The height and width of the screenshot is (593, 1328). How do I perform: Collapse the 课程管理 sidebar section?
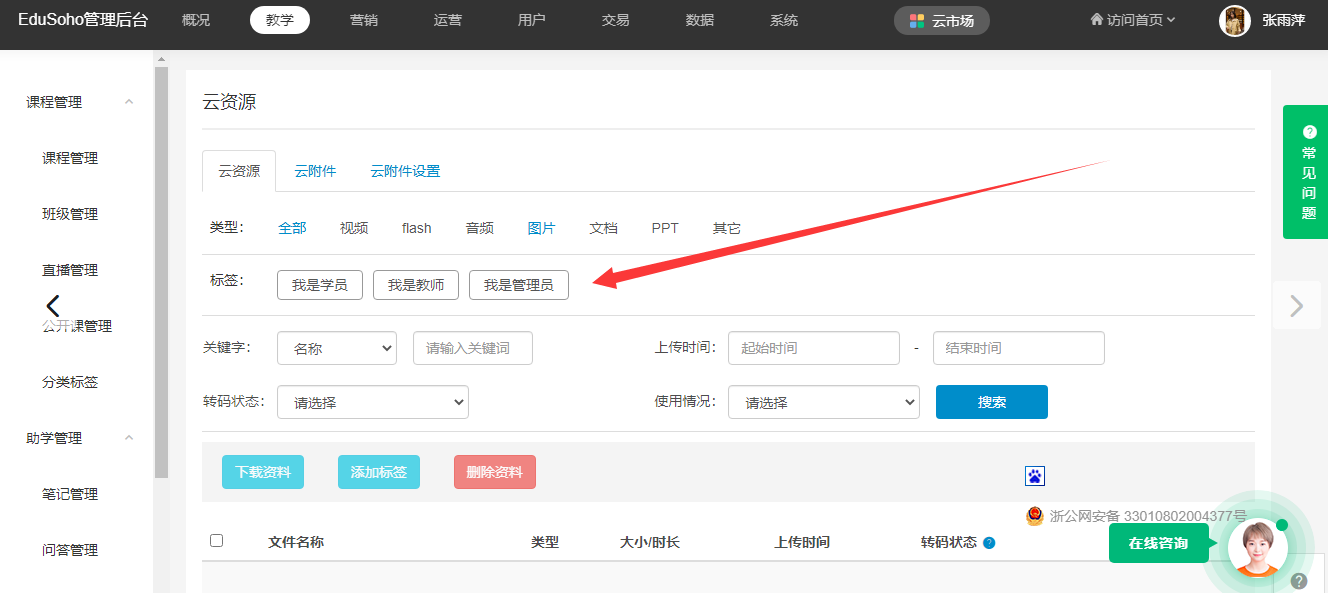[x=129, y=102]
